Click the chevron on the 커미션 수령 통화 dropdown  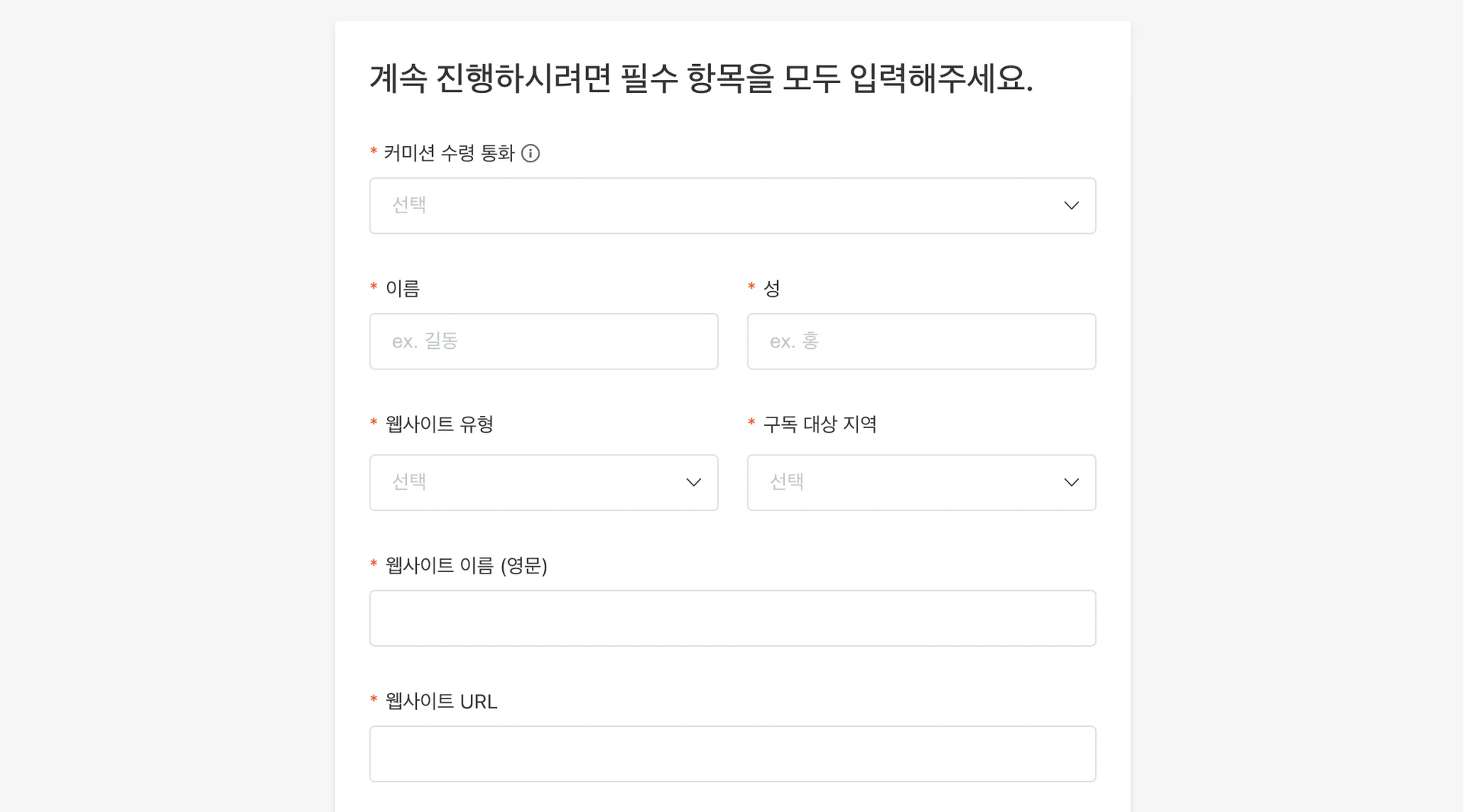[x=1071, y=205]
